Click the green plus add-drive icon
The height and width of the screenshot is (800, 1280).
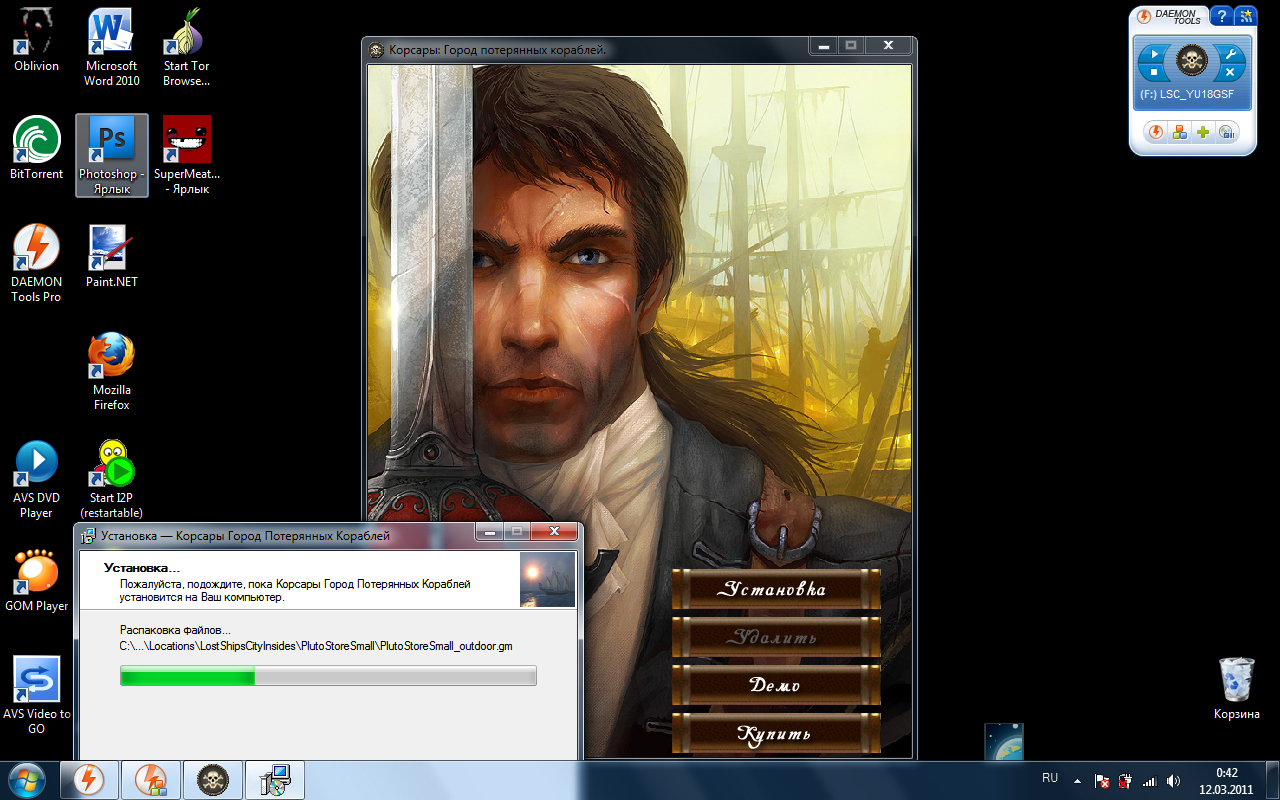pos(1203,131)
